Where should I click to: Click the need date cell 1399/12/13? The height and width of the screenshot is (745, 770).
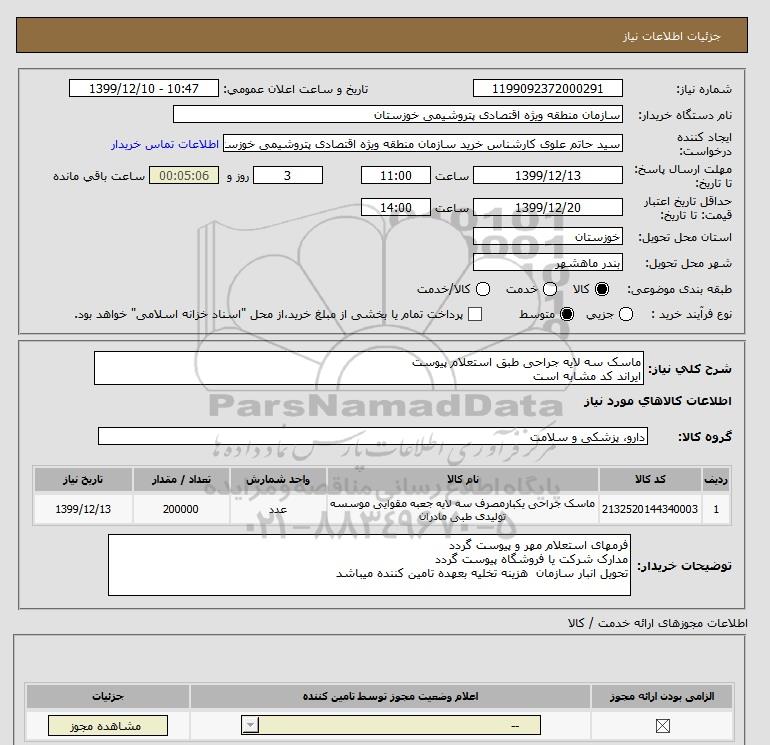[83, 509]
